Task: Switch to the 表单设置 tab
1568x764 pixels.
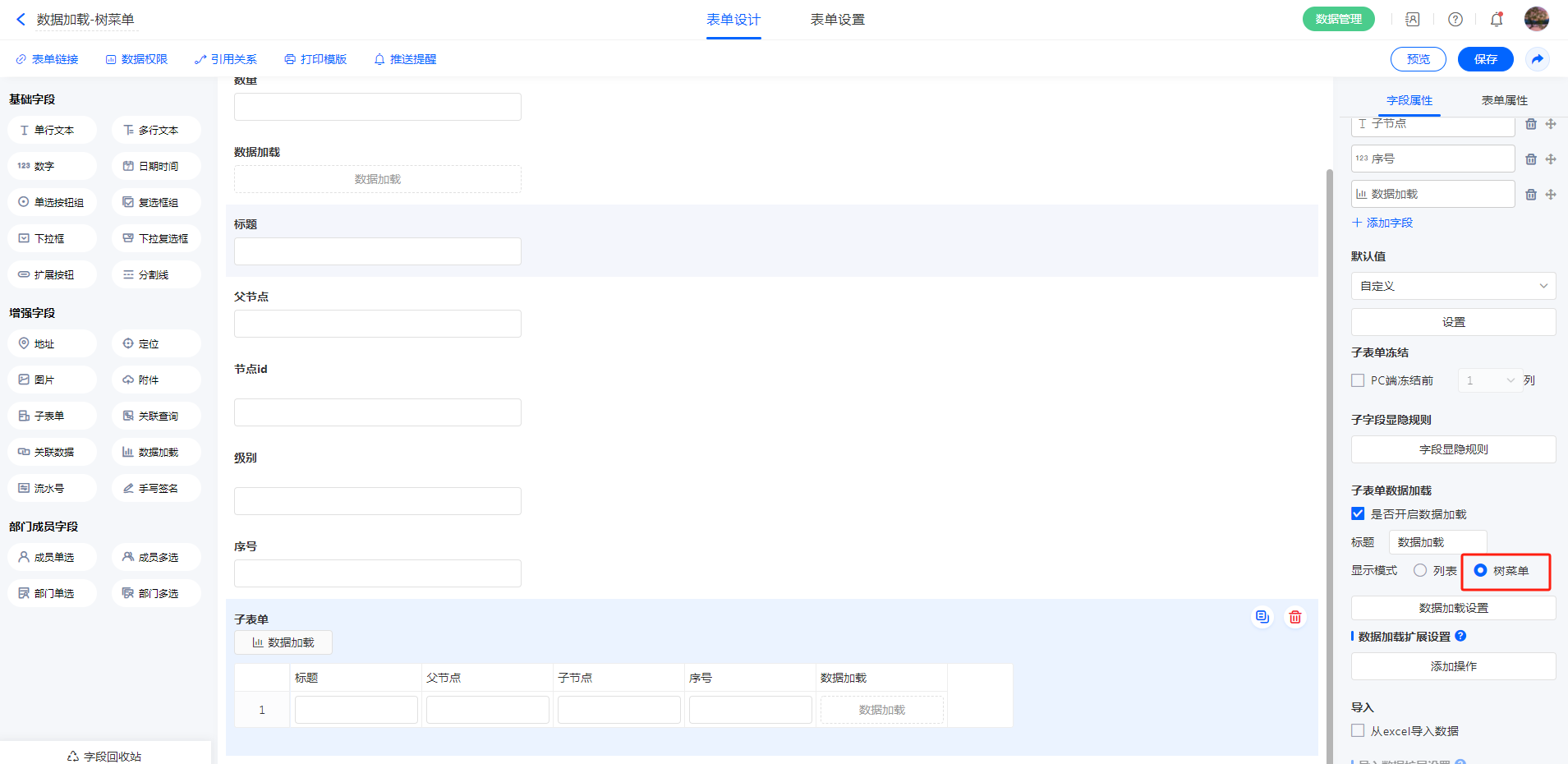Action: tap(837, 20)
